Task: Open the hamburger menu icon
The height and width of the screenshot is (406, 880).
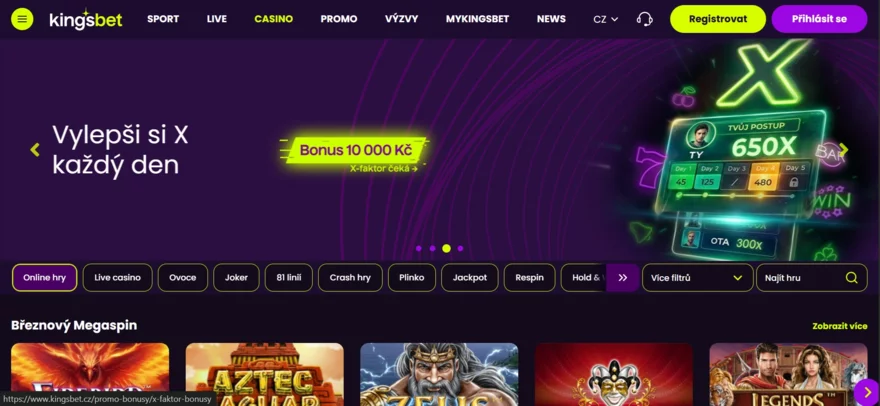Action: point(22,19)
